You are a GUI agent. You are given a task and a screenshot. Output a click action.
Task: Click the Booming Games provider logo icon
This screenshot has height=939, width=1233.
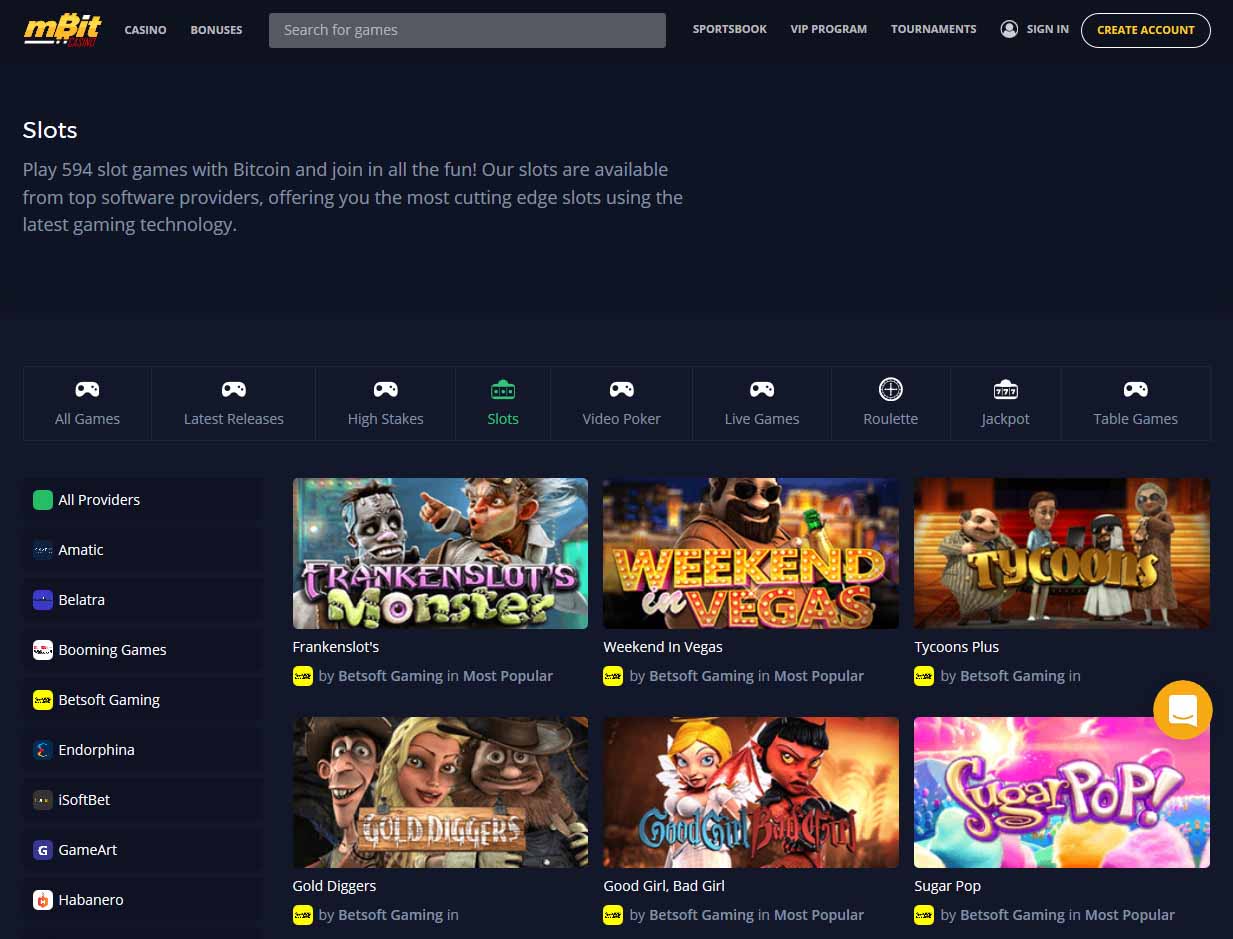click(43, 650)
